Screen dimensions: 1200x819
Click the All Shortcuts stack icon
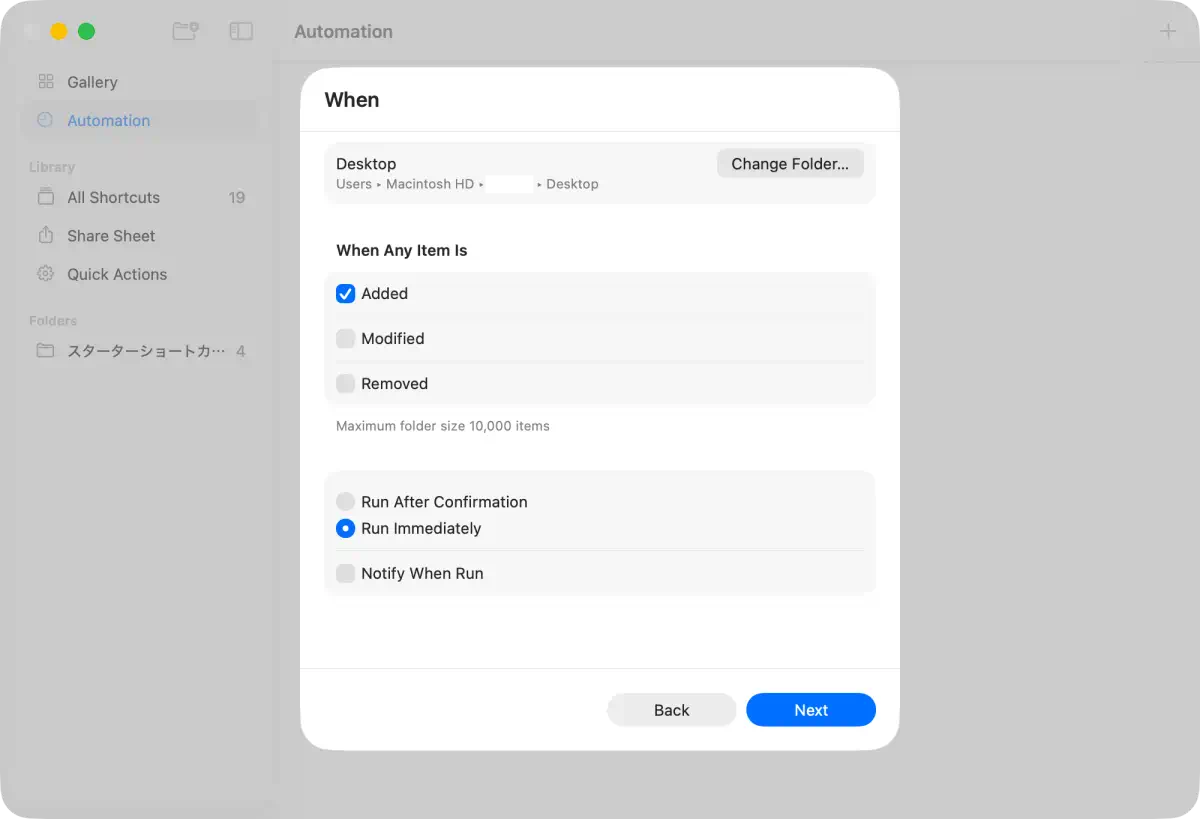tap(45, 197)
